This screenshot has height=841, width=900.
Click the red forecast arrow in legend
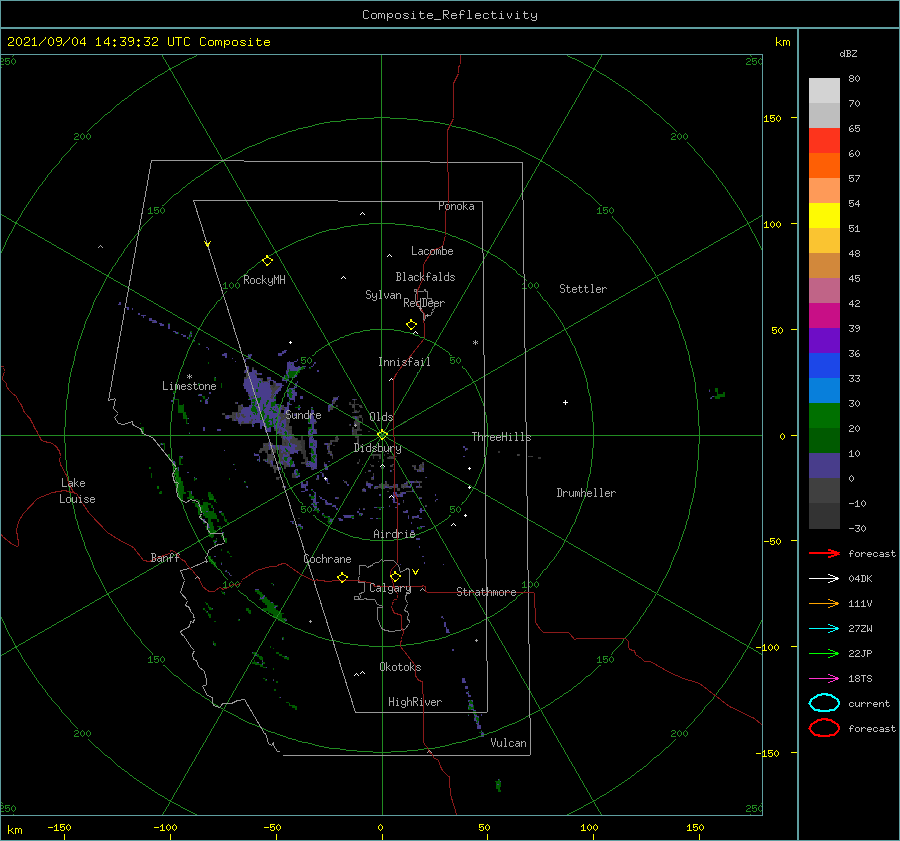click(824, 553)
